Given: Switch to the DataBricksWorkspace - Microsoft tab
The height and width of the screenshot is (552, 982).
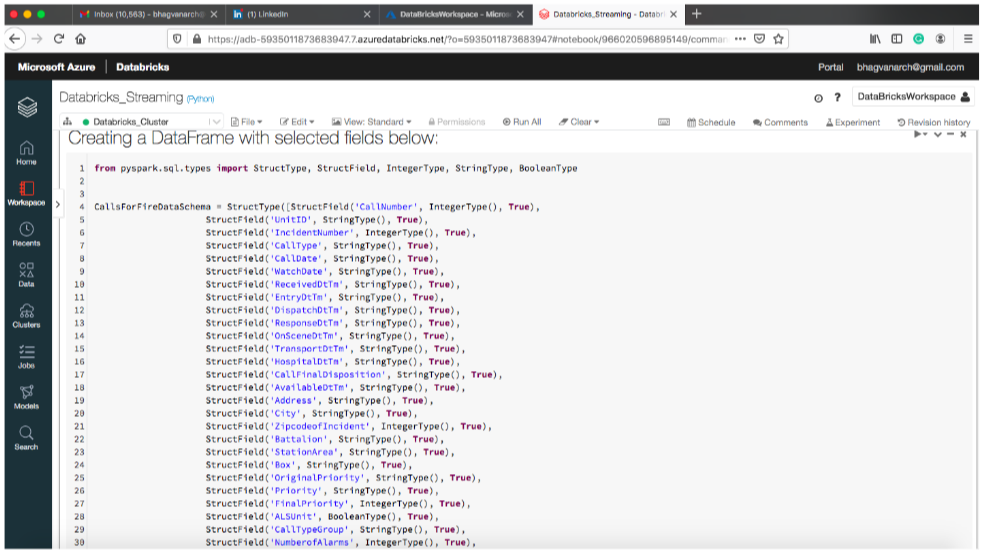Looking at the screenshot, I should click(454, 14).
